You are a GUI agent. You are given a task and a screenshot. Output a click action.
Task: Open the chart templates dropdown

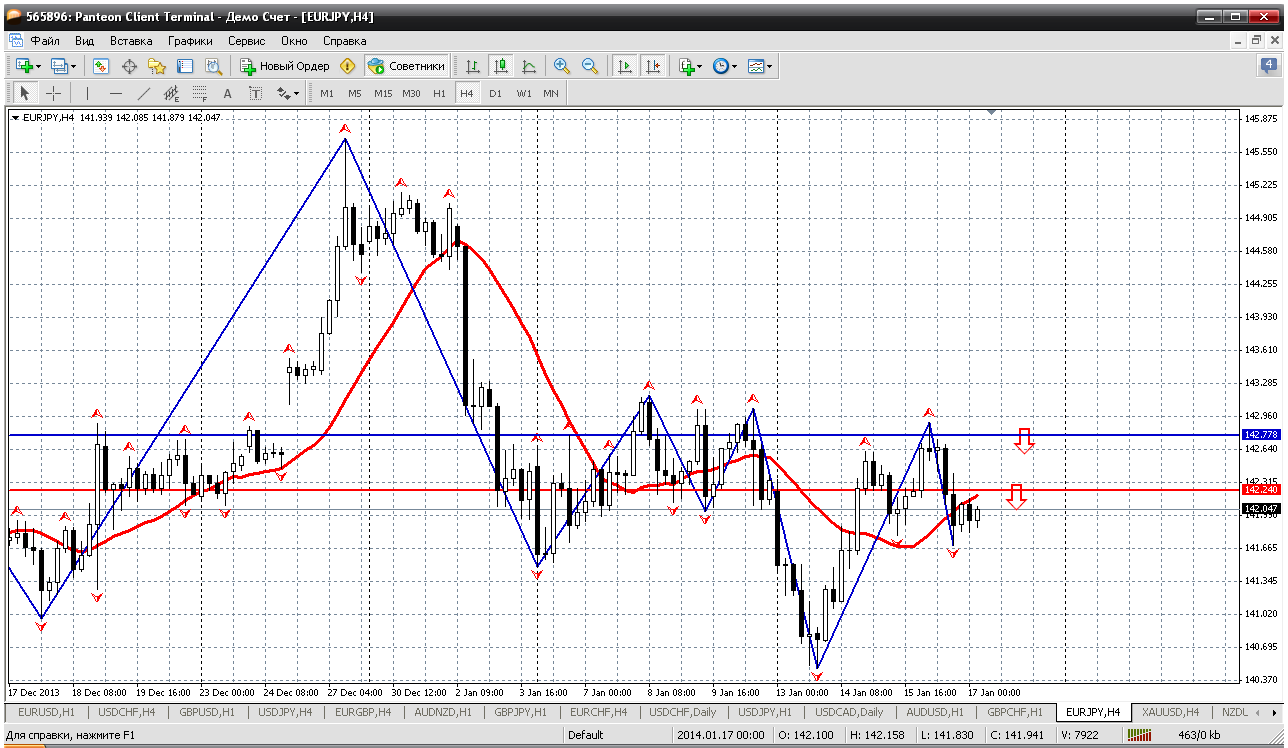coord(760,66)
